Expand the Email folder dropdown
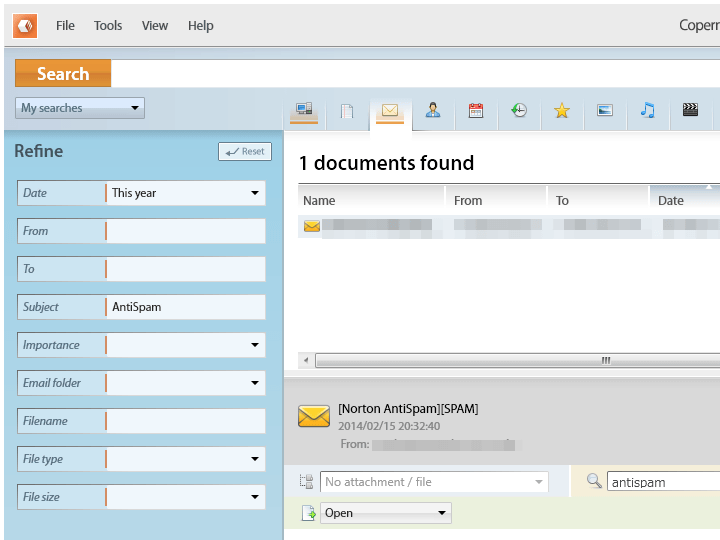Screen dimensions: 720x540 point(186,383)
